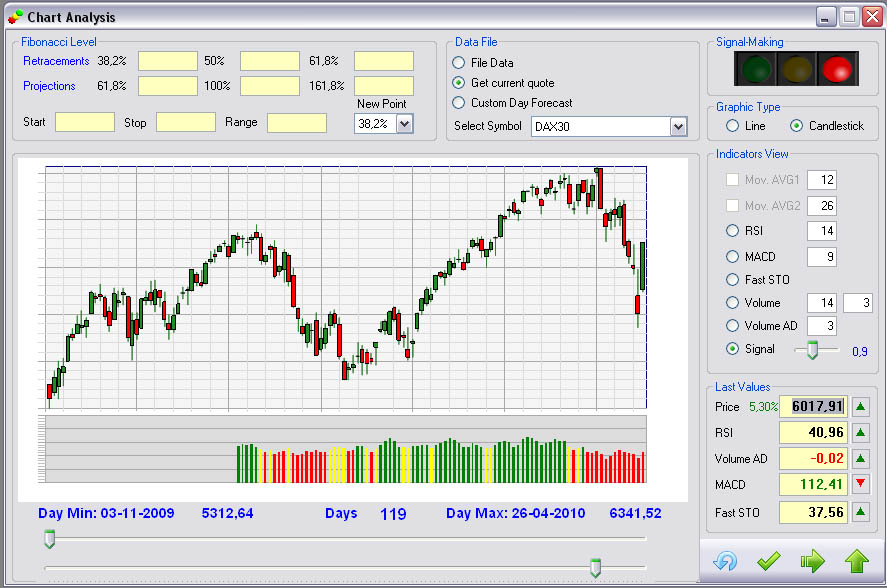This screenshot has height=588, width=887.
Task: Click the Mov. AVG1 period field showing 12
Action: [x=821, y=180]
